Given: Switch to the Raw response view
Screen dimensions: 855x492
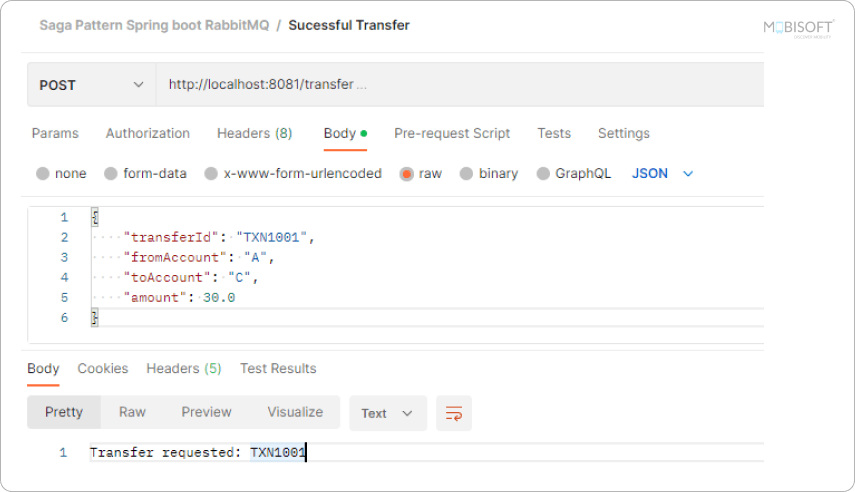Looking at the screenshot, I should pyautogui.click(x=133, y=412).
